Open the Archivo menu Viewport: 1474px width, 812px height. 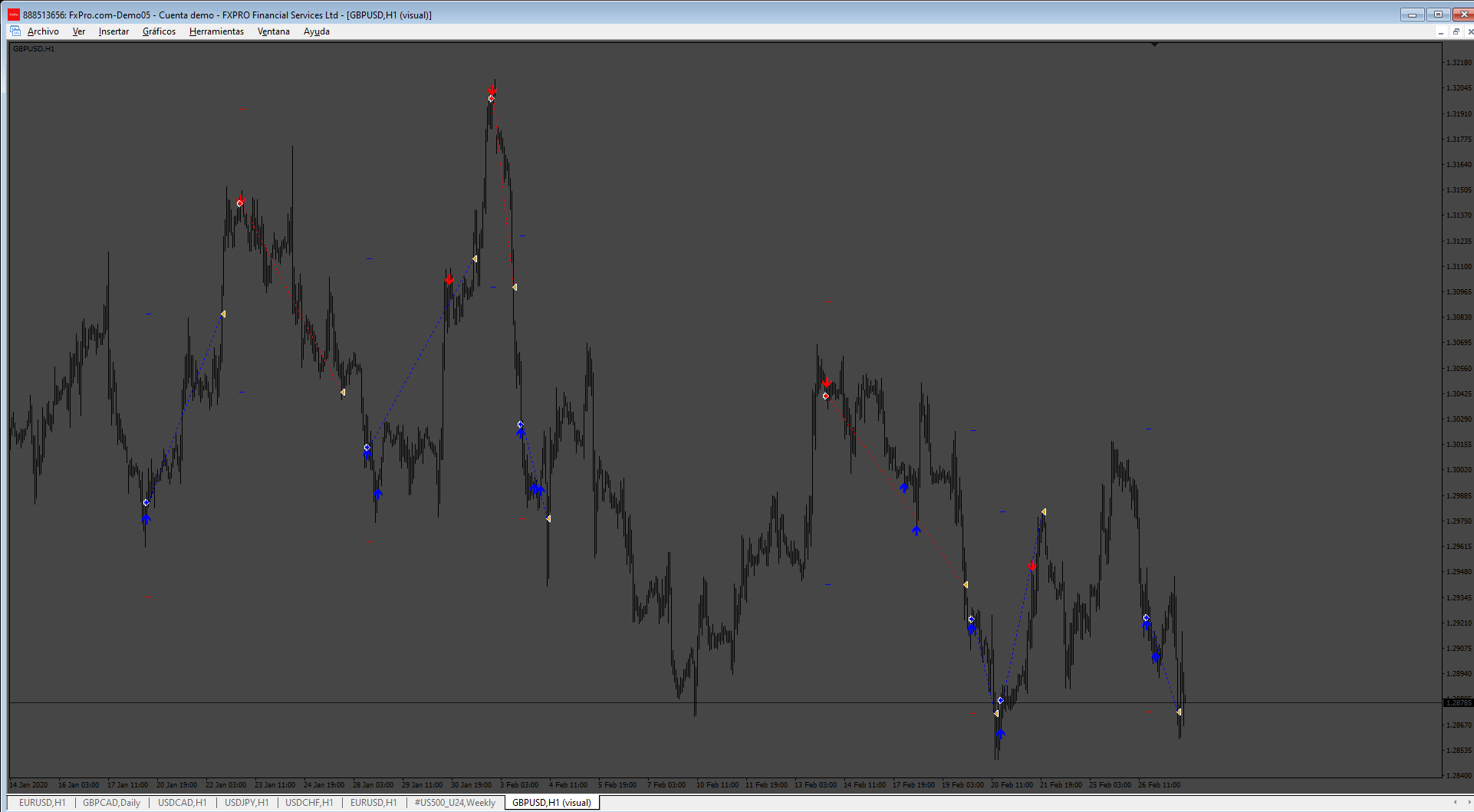(x=43, y=31)
